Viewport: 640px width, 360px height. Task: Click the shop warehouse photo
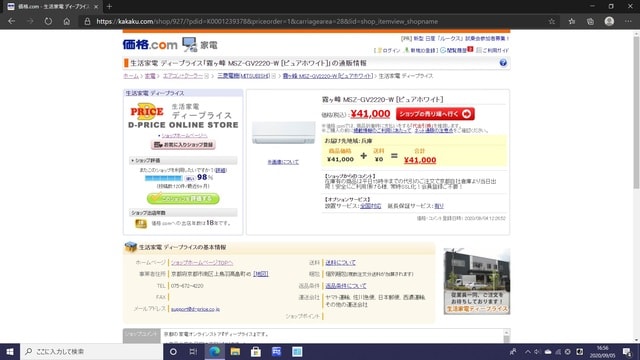tap(477, 281)
